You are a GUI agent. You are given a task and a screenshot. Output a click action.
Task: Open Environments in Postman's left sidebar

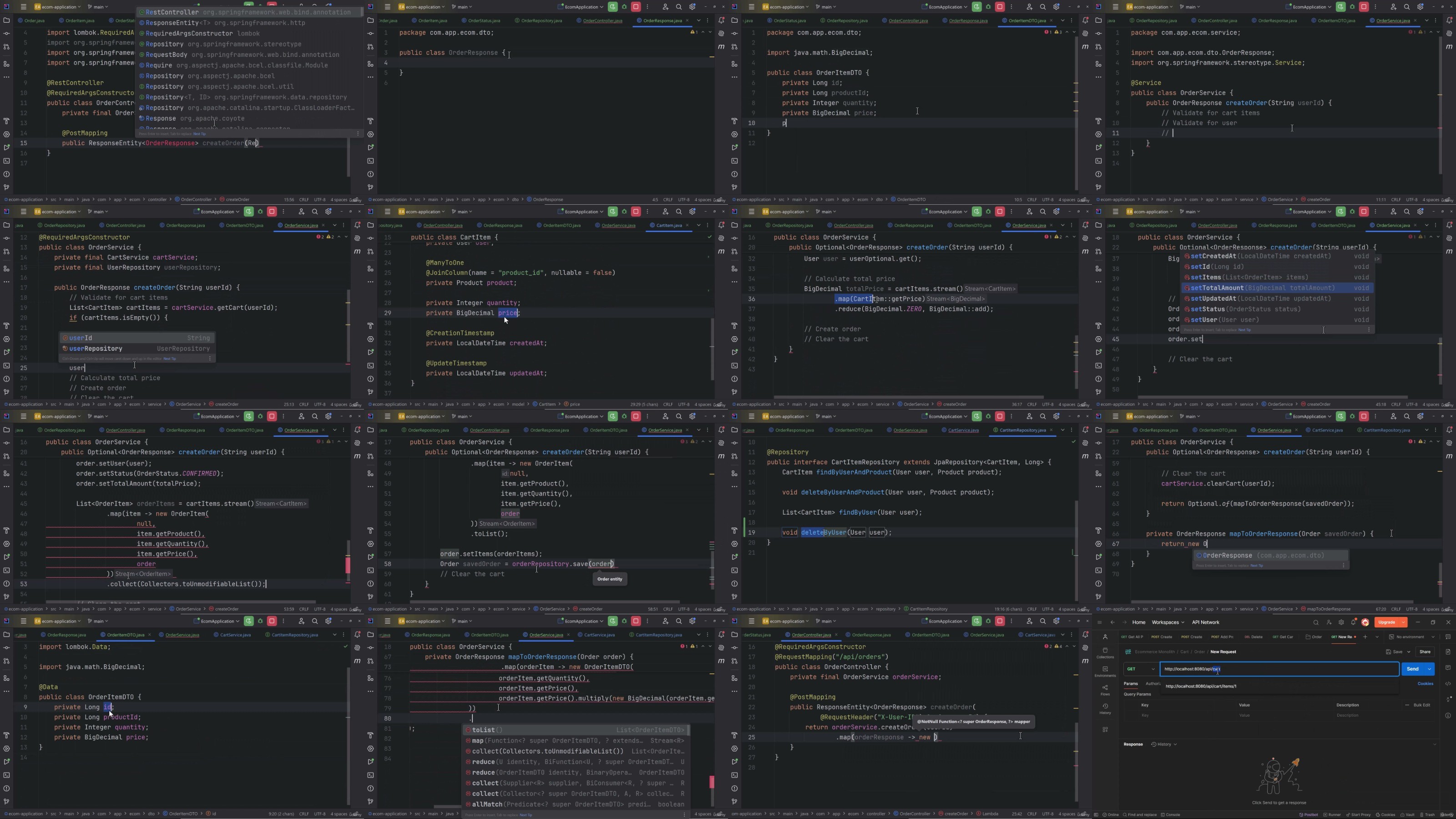pos(1105,672)
